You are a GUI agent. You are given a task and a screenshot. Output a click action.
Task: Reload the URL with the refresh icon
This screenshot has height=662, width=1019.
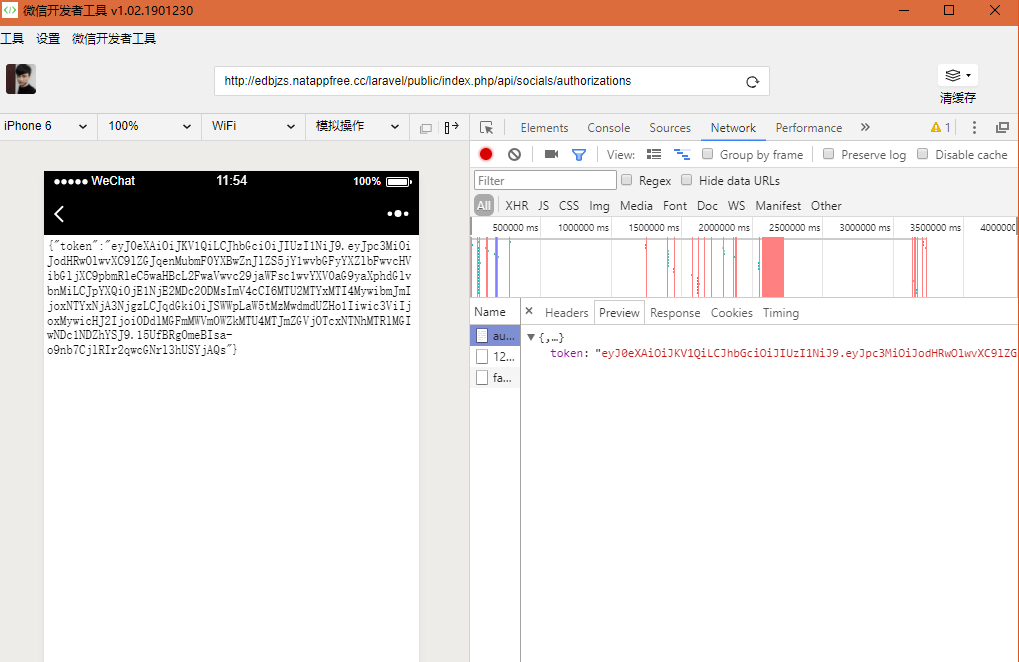[752, 82]
